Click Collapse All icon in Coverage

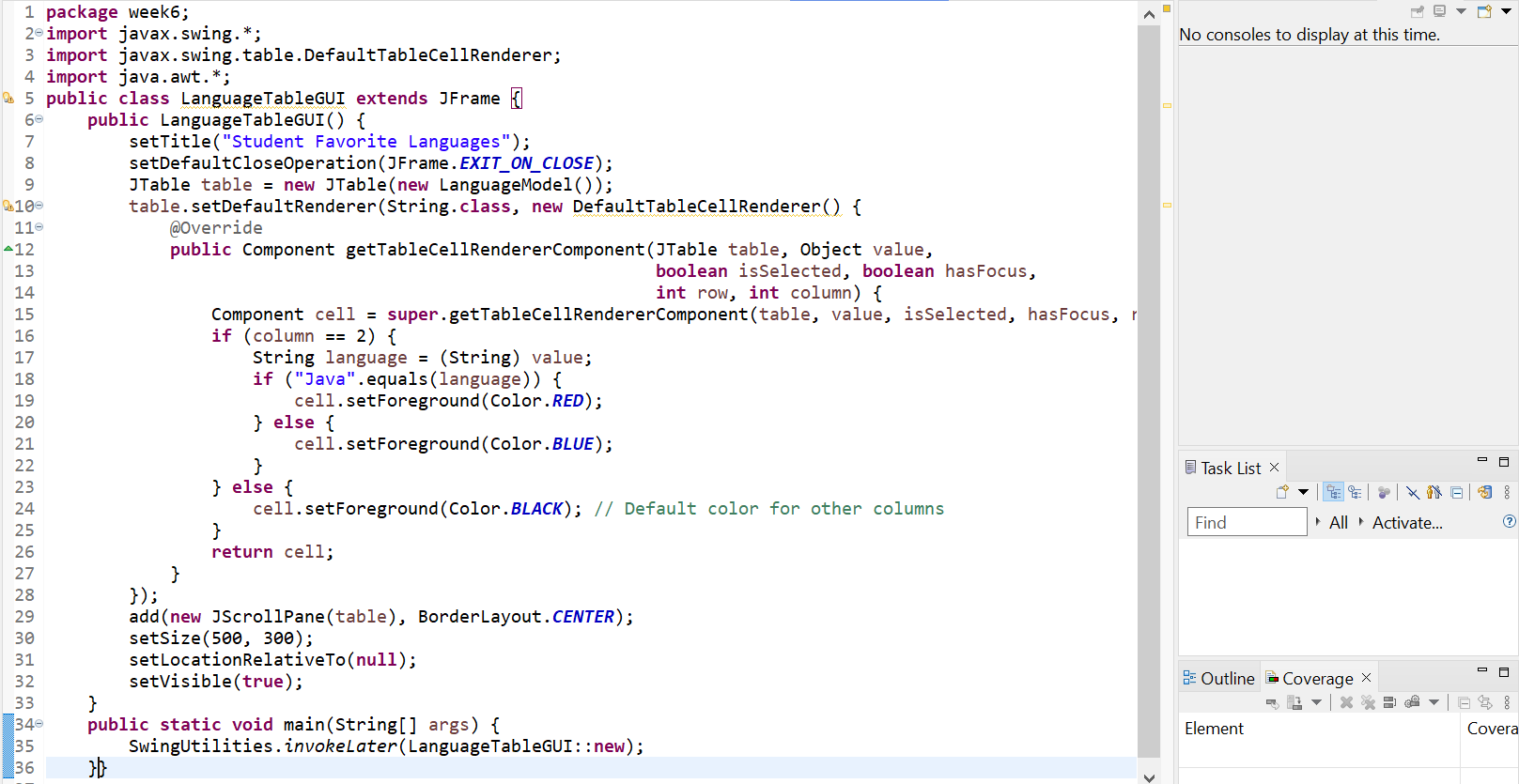pos(1464,702)
